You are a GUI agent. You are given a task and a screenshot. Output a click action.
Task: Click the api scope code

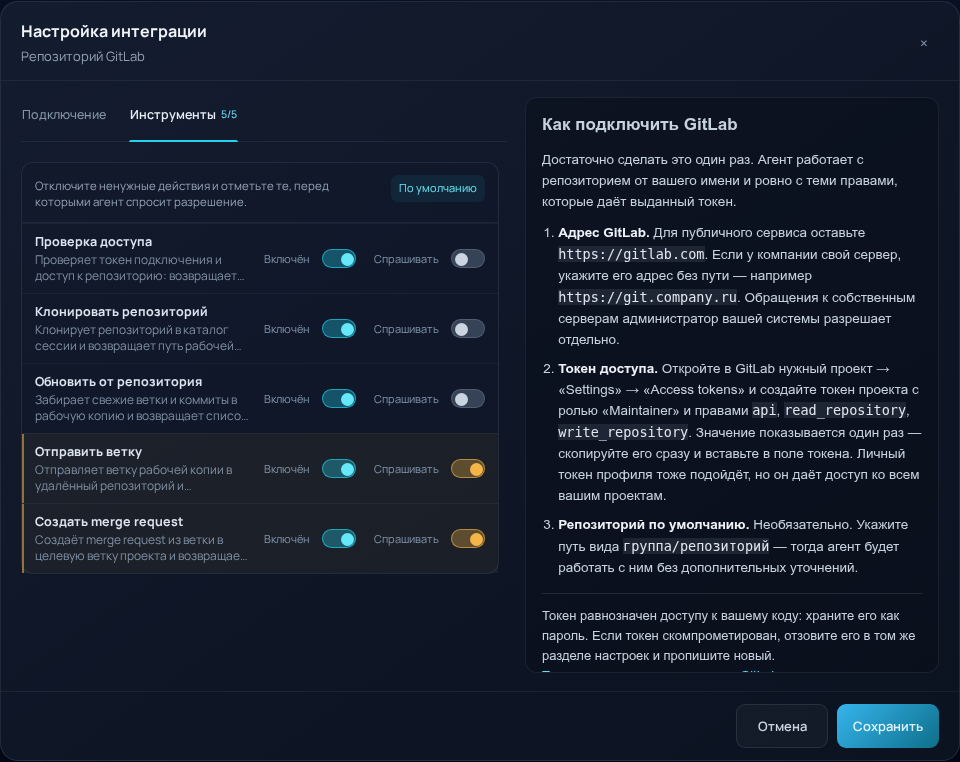coord(764,410)
